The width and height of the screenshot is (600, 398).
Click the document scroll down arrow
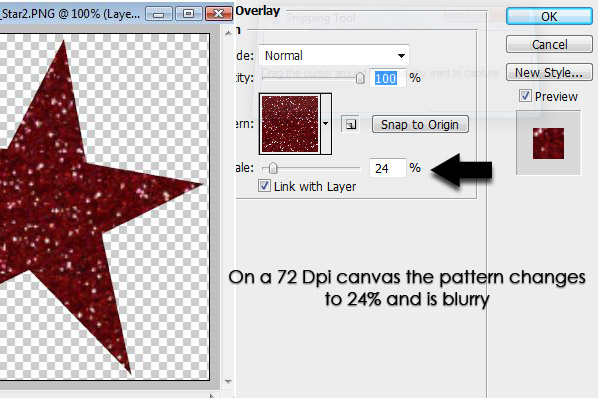(x=228, y=381)
